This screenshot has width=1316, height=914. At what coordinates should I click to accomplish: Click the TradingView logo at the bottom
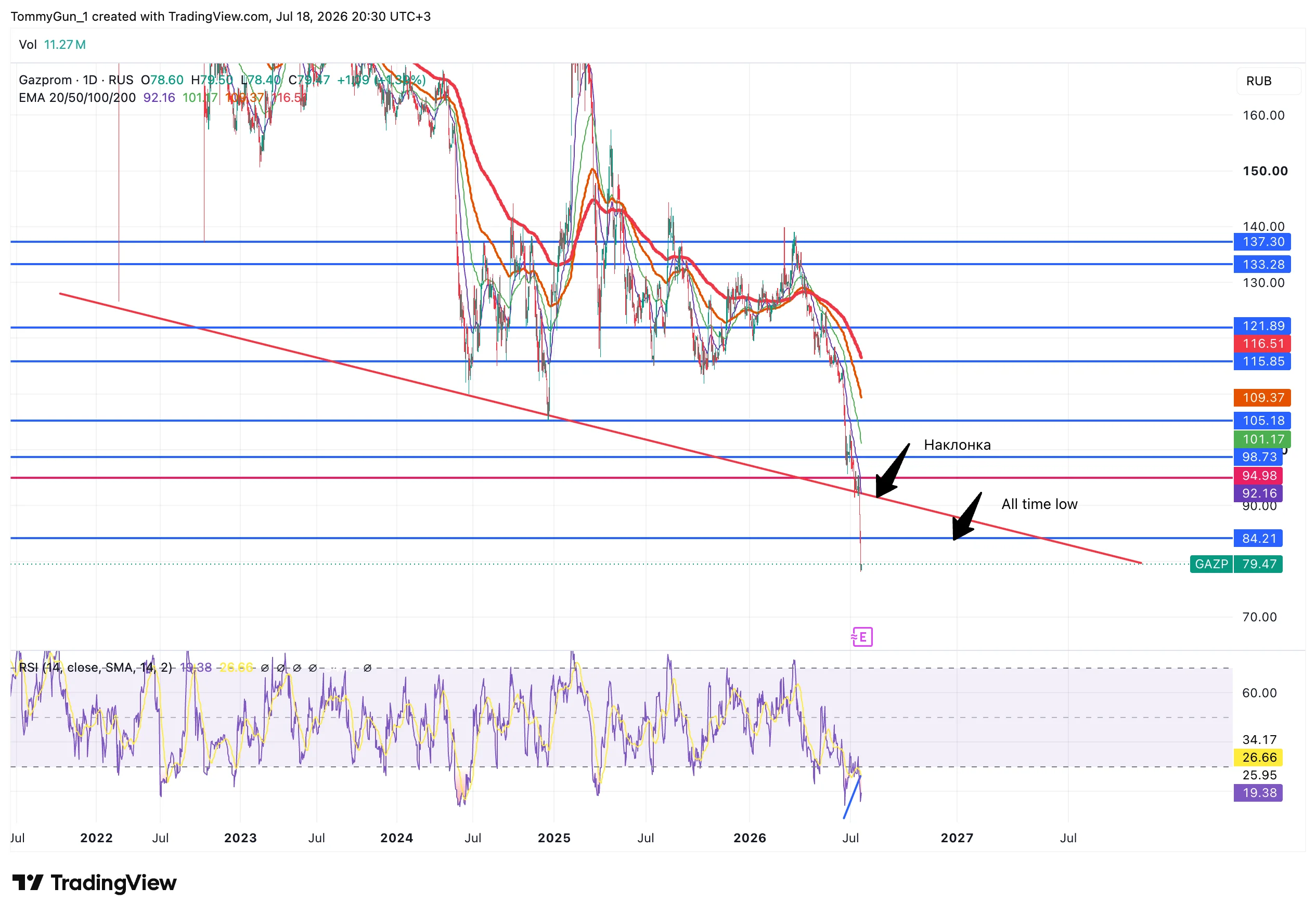pos(95,882)
